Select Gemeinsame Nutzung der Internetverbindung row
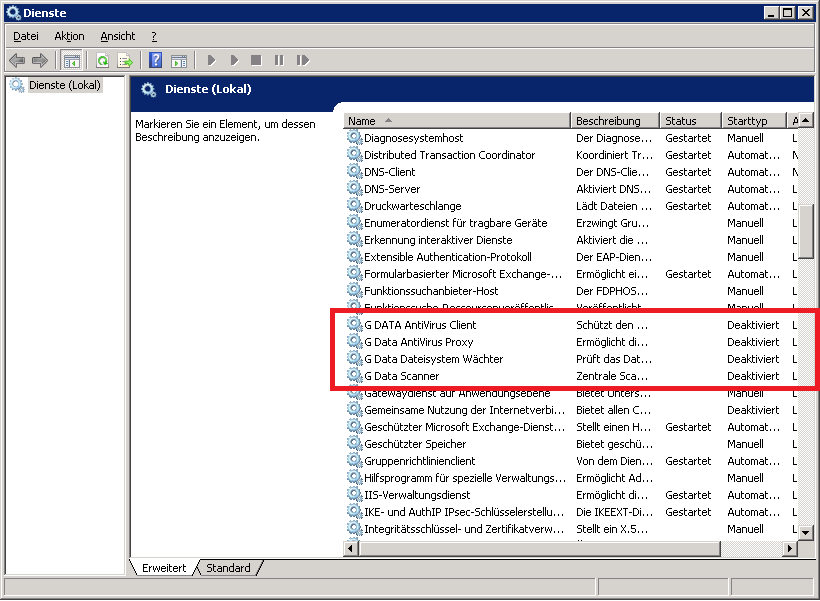The image size is (820, 601). pyautogui.click(x=571, y=410)
